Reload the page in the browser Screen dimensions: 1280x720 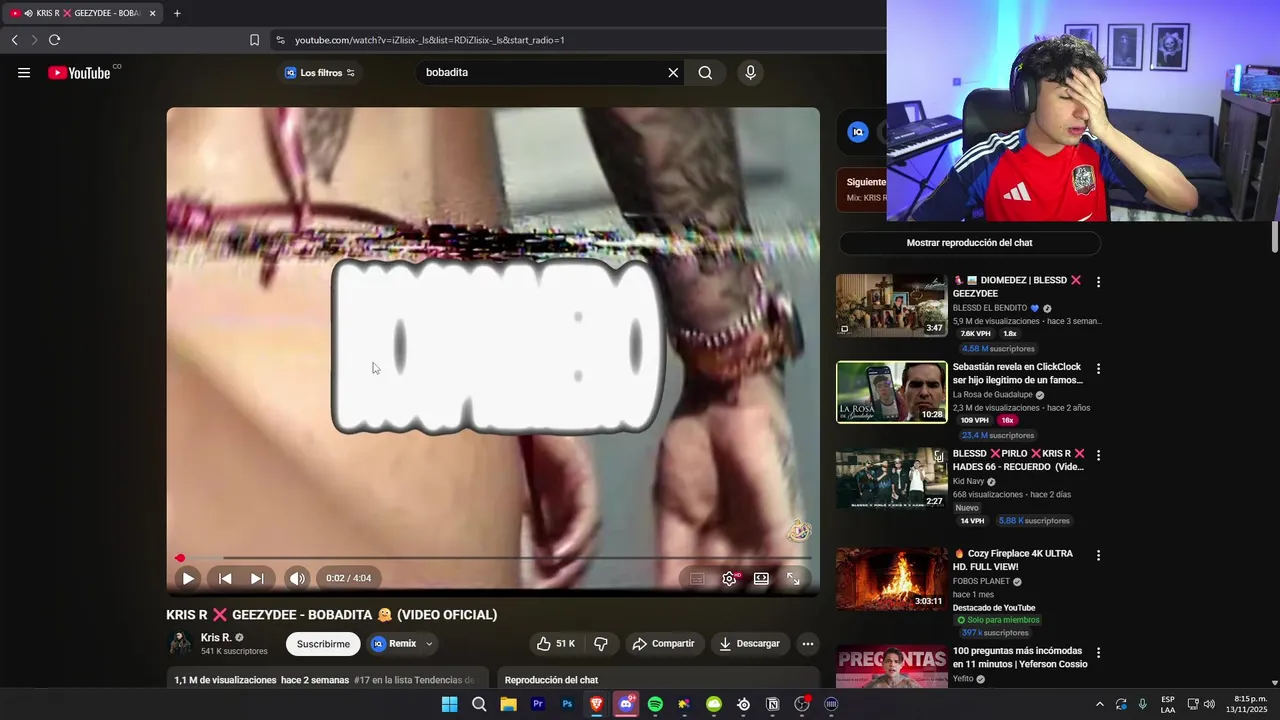[x=54, y=40]
